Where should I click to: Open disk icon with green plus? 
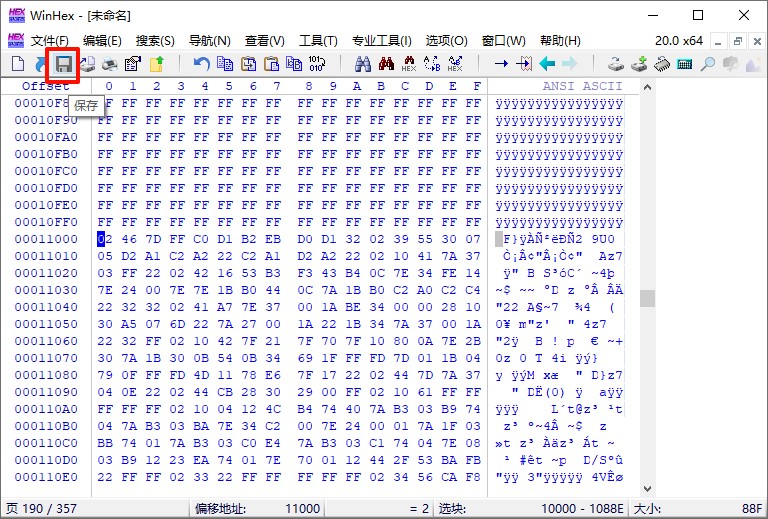pyautogui.click(x=639, y=64)
